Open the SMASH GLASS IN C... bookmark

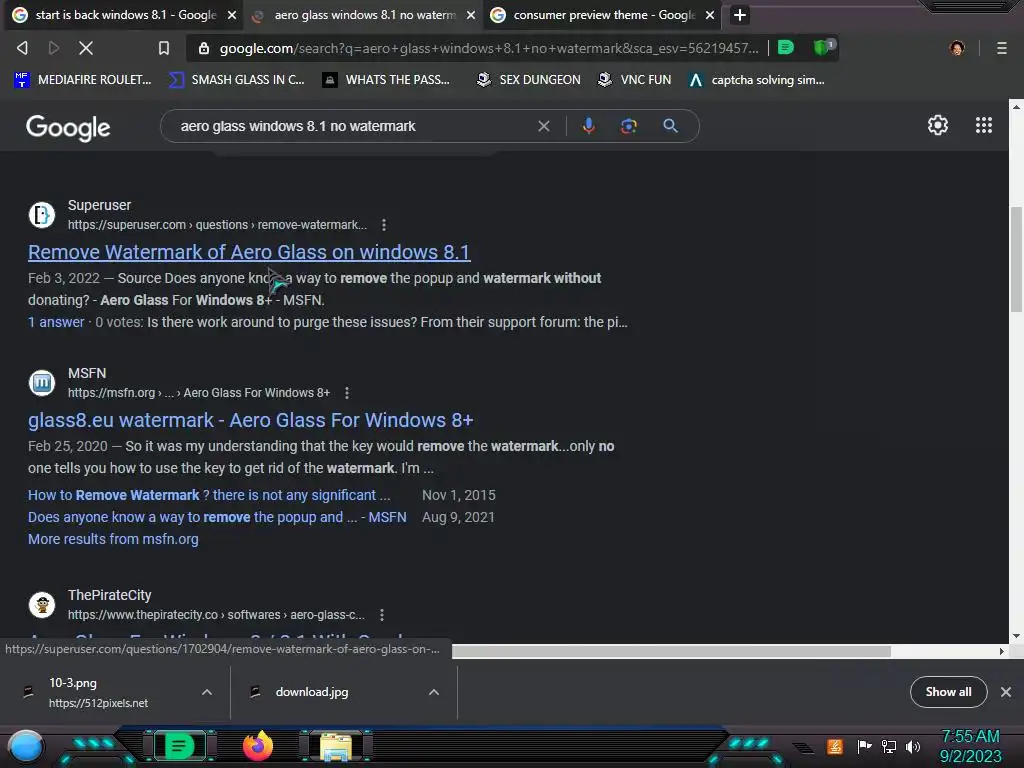click(x=236, y=80)
